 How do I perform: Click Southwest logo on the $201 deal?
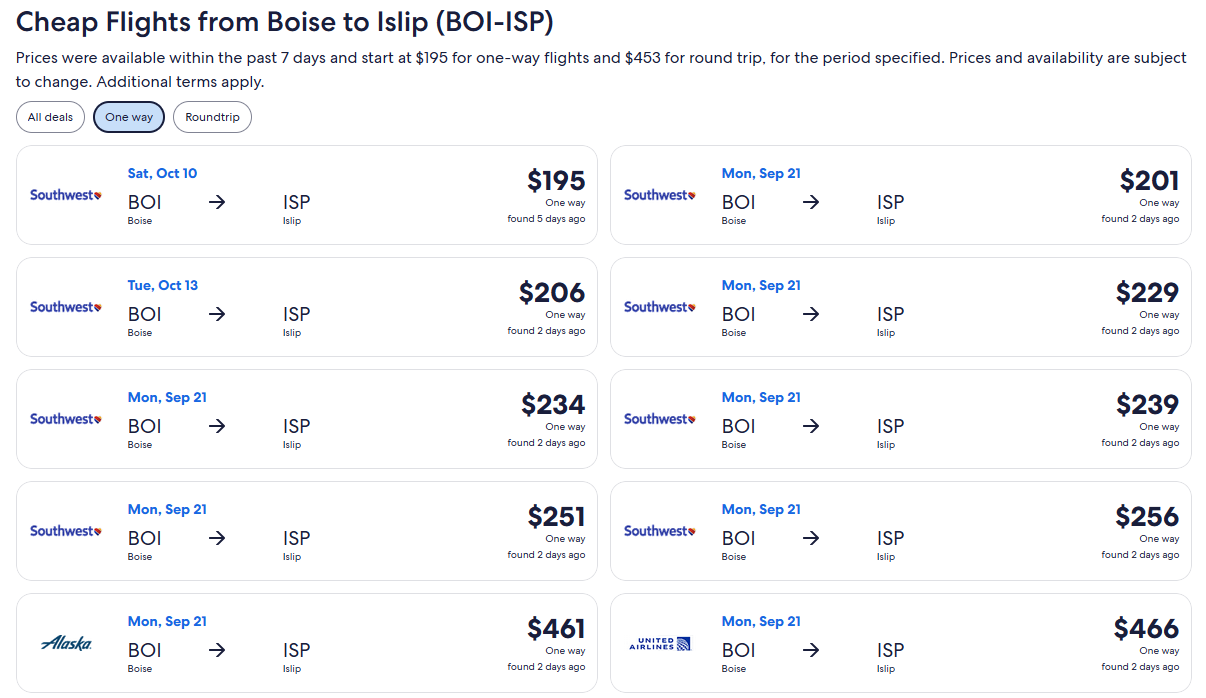click(x=660, y=195)
